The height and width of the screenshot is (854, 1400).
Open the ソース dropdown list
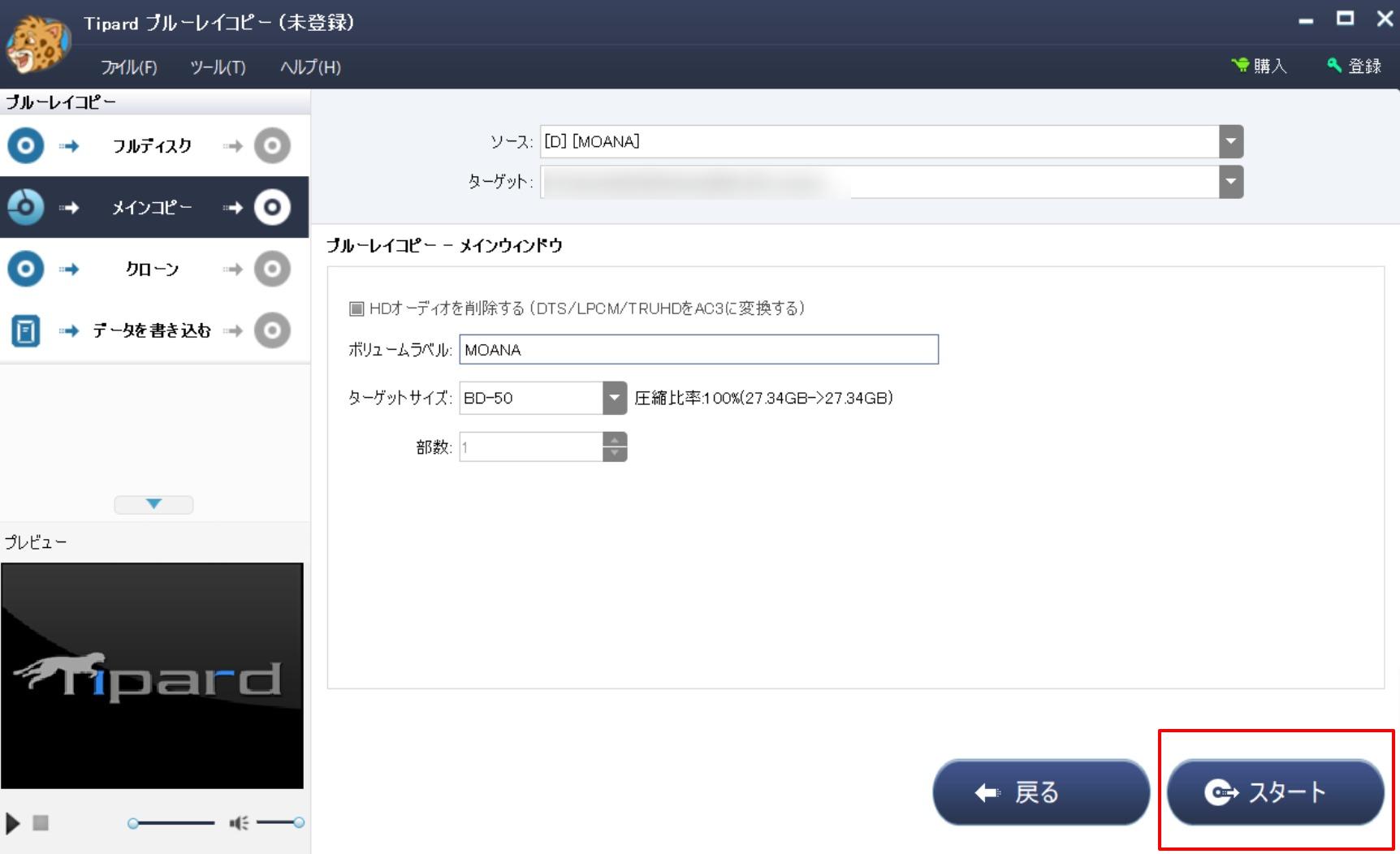pos(1231,141)
